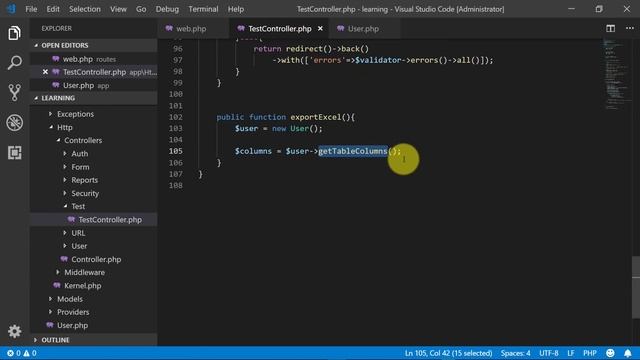
Task: Open the More Actions ellipsis menu
Action: click(630, 28)
